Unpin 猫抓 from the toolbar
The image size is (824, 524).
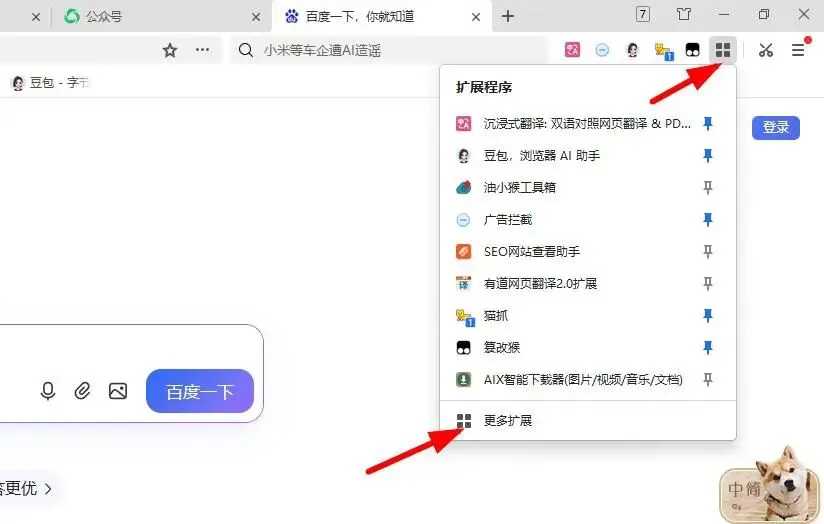[x=708, y=315]
